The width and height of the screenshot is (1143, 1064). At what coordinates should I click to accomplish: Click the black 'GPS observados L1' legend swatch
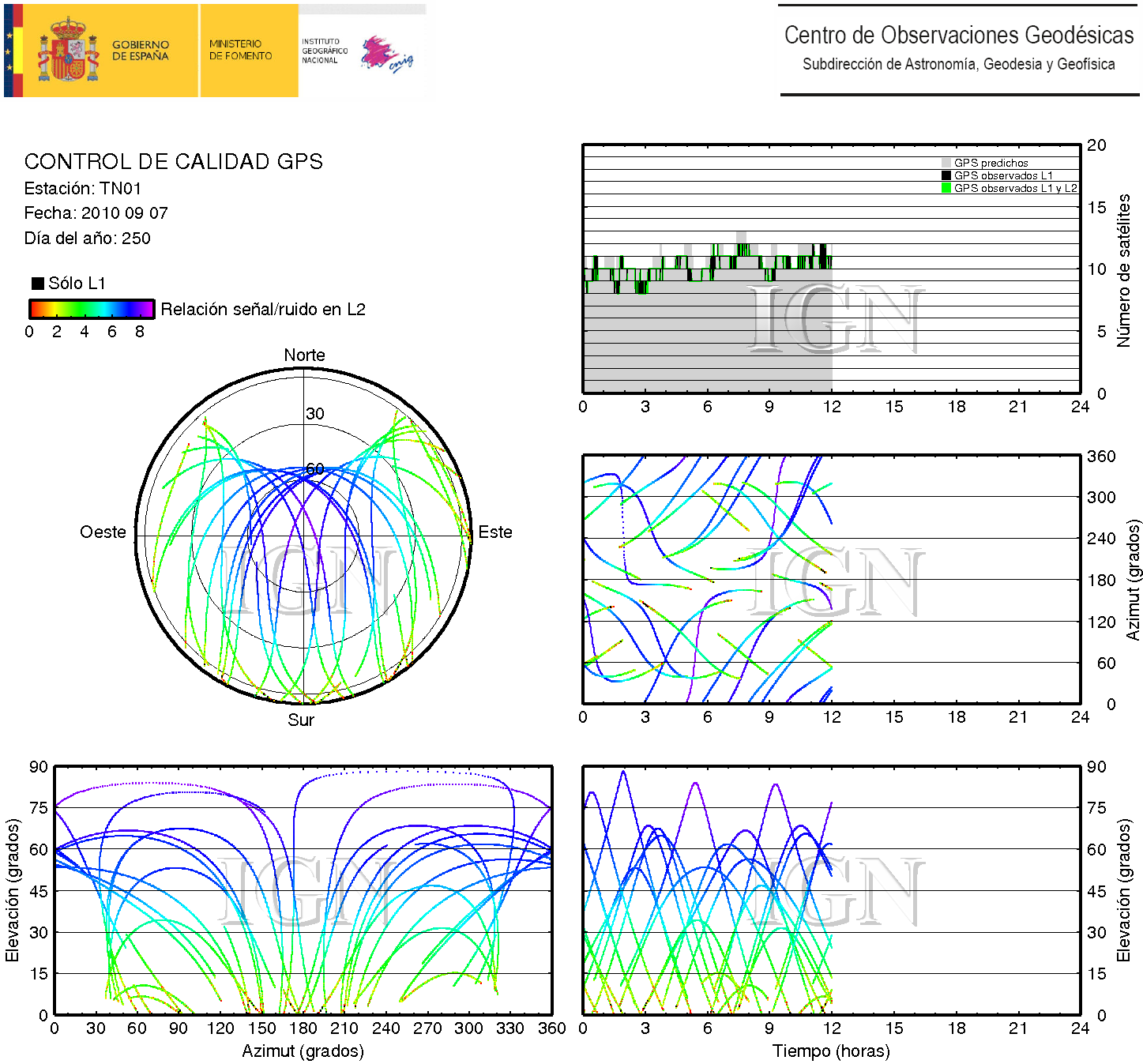[x=946, y=175]
